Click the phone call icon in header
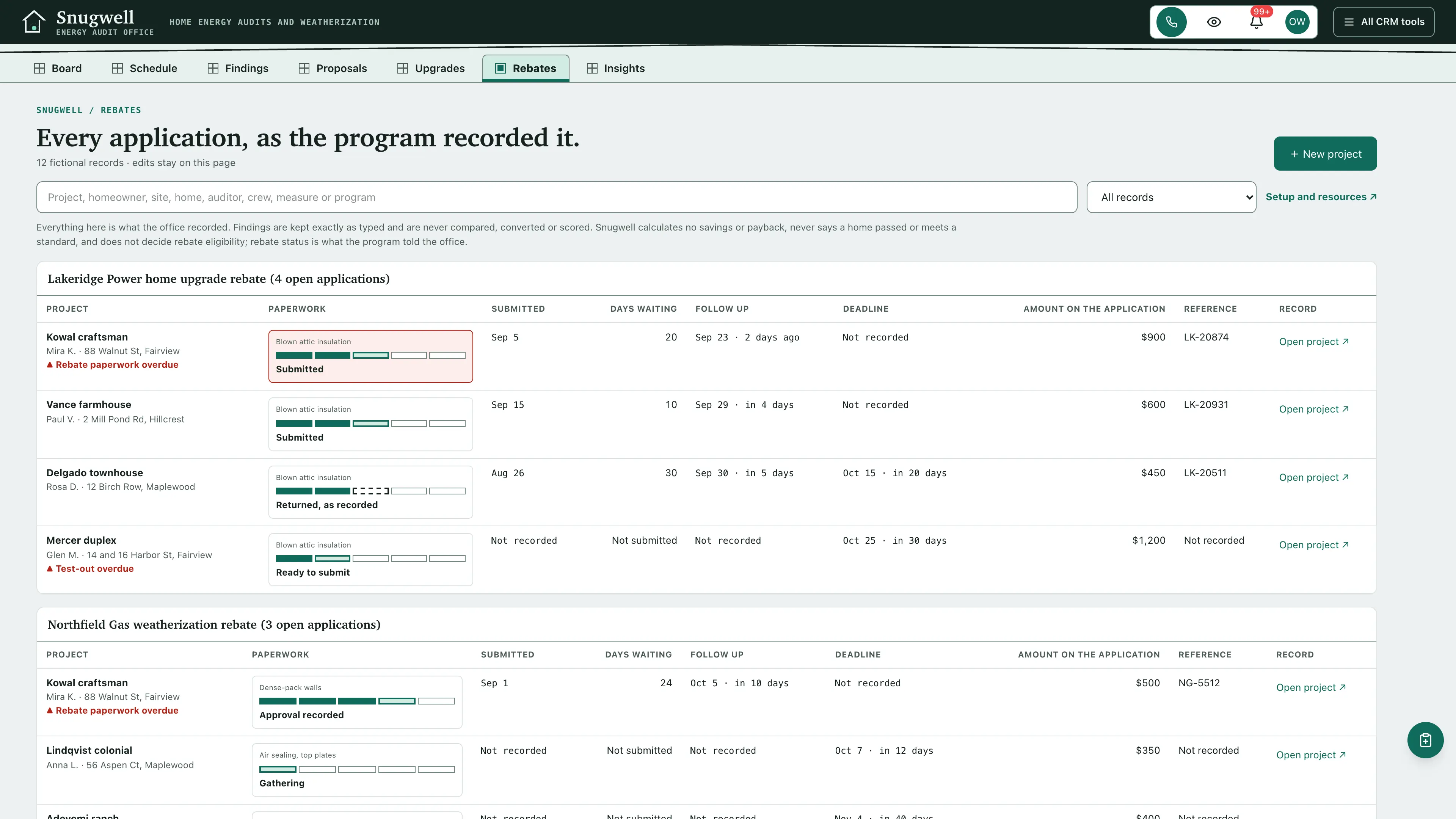Image resolution: width=1456 pixels, height=819 pixels. tap(1171, 22)
